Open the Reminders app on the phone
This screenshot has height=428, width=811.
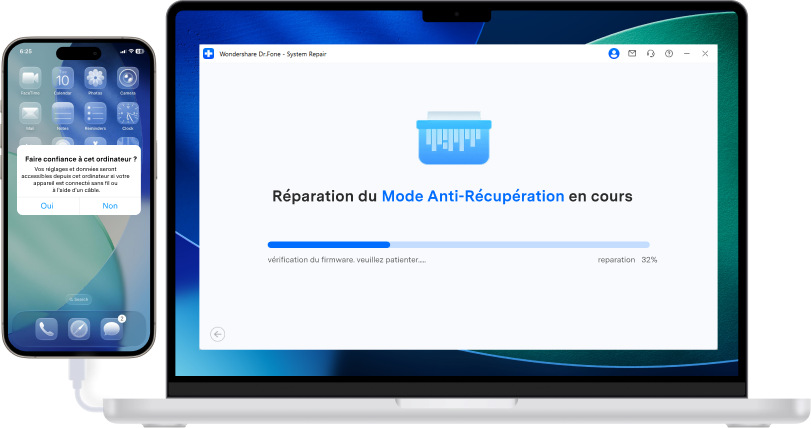[x=95, y=113]
